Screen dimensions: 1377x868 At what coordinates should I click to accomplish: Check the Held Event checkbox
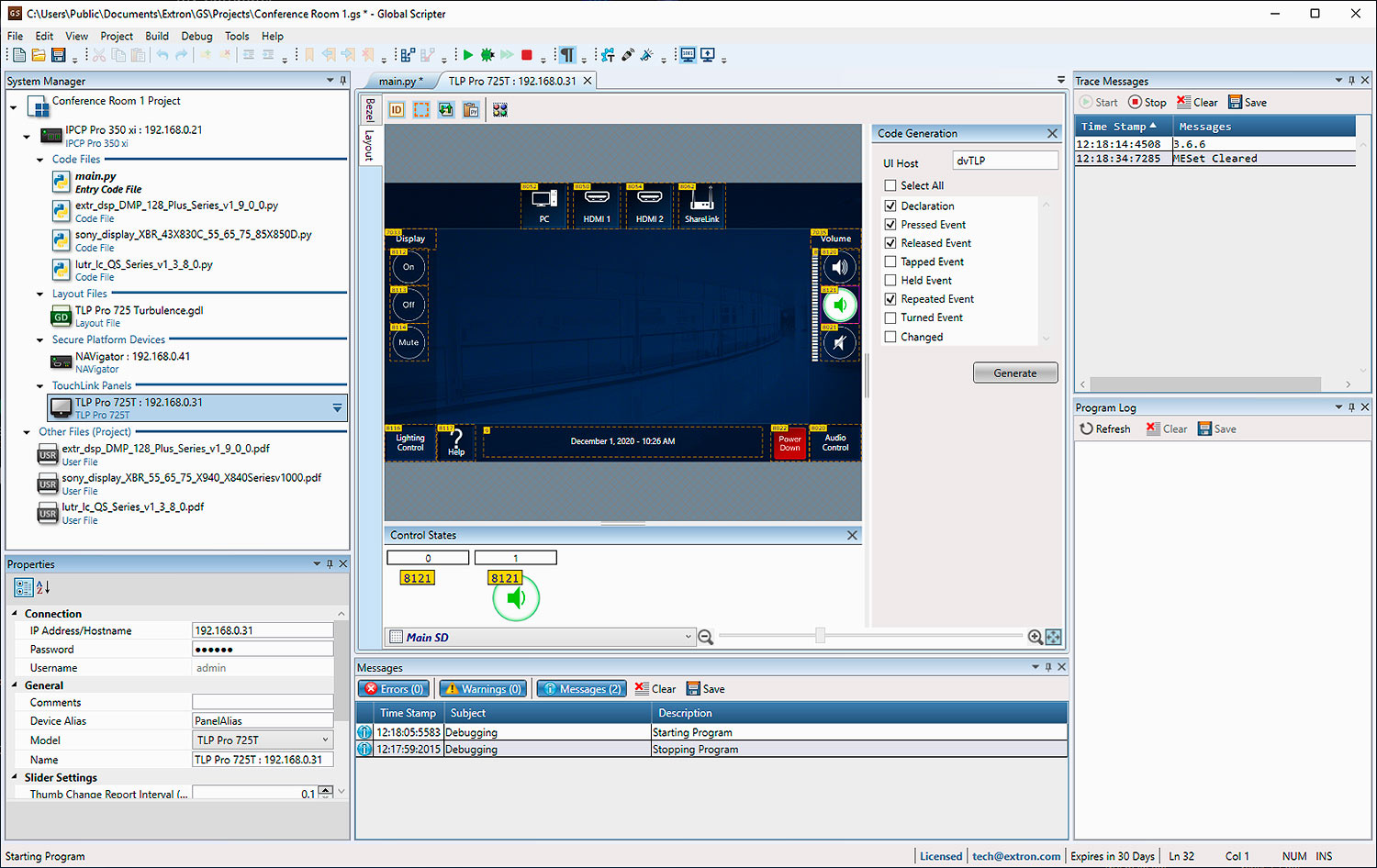tap(890, 280)
